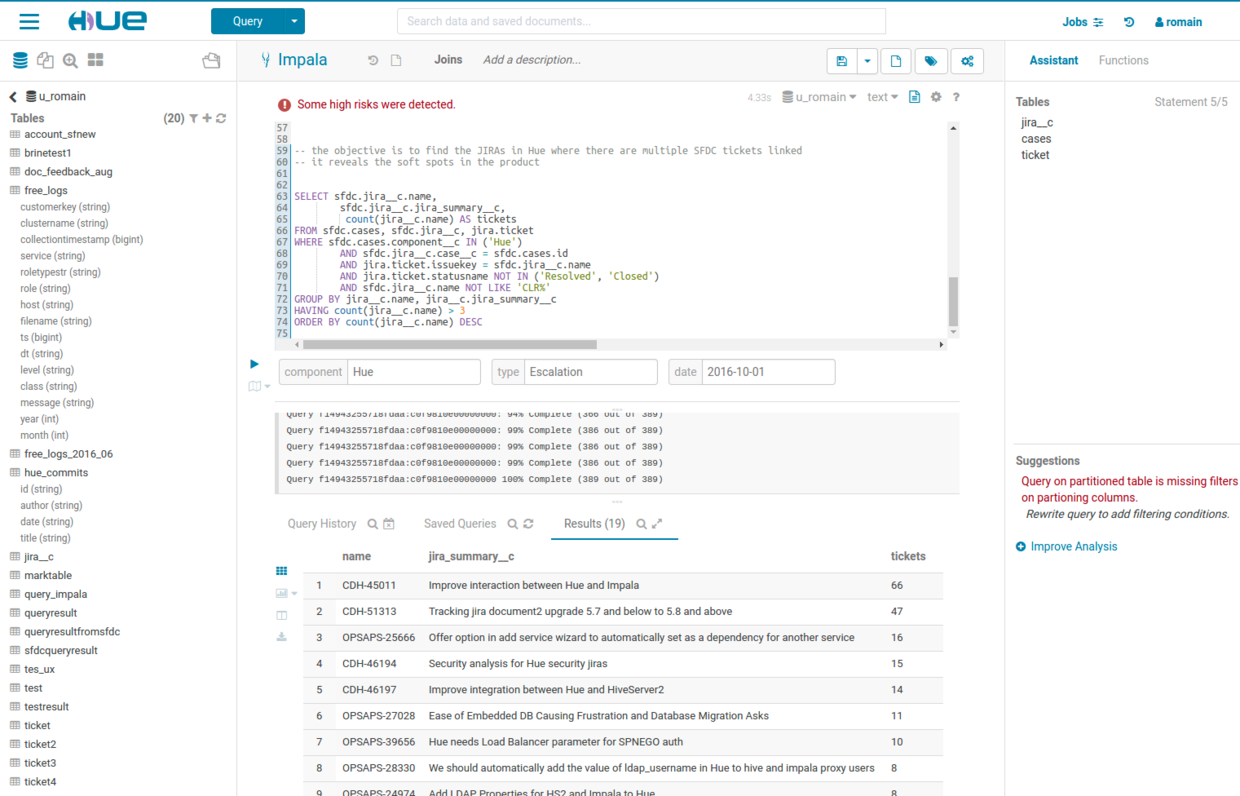Screen dimensions: 1240x796
Task: Save the query with the floppy icon
Action: (842, 61)
